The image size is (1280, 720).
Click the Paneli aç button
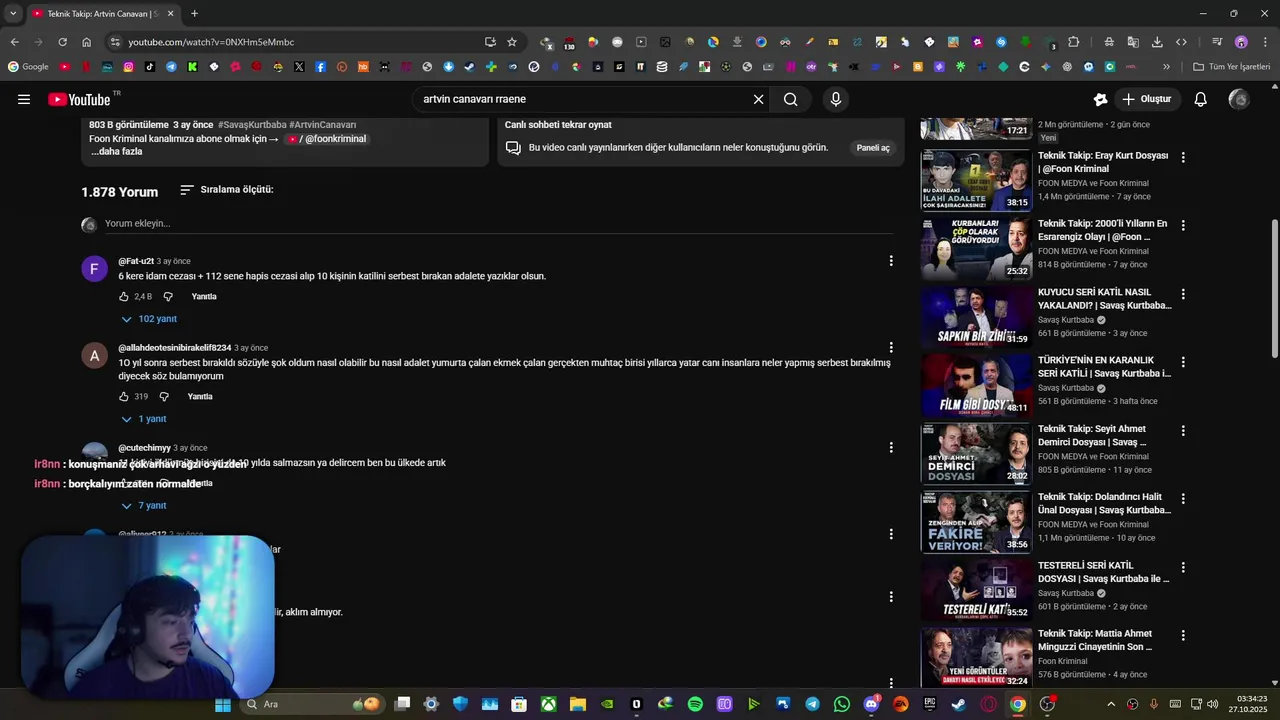873,148
